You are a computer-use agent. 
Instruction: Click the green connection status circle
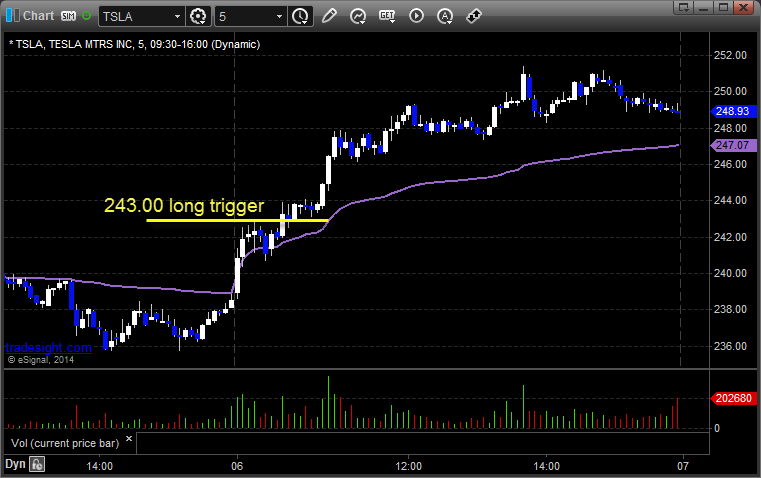[86, 16]
